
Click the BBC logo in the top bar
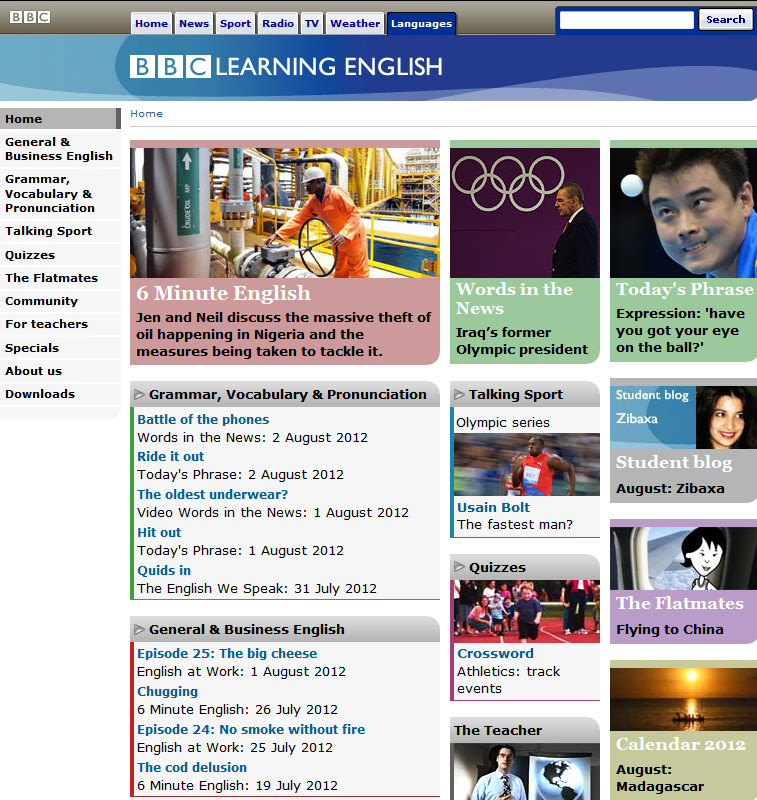pyautogui.click(x=30, y=17)
